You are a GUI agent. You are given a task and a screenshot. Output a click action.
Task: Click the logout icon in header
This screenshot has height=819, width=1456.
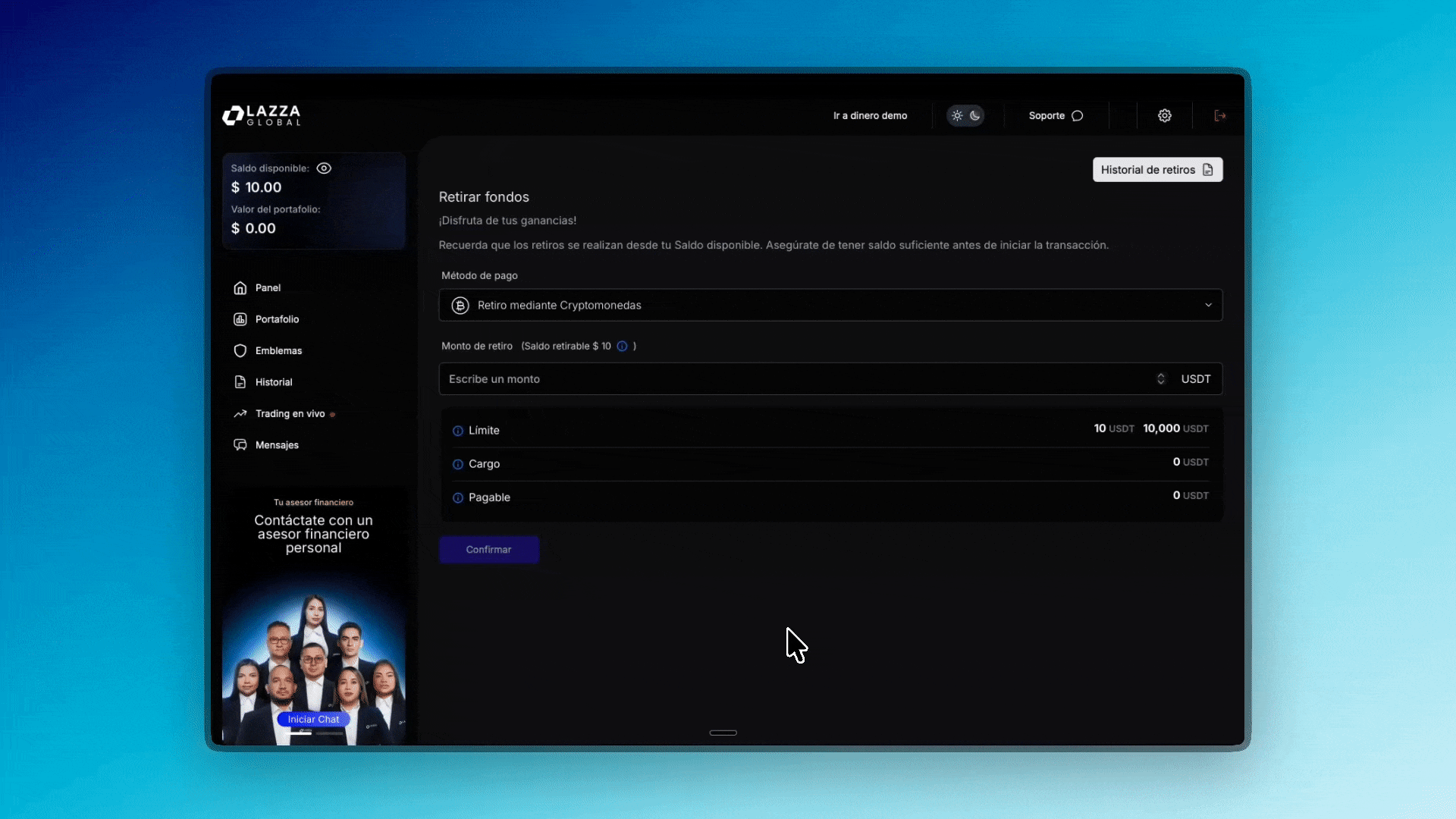pyautogui.click(x=1219, y=115)
